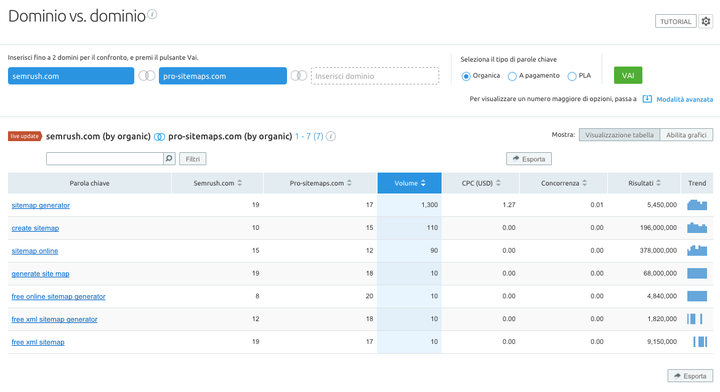Click the 0.01 Concorrenza value

point(597,205)
